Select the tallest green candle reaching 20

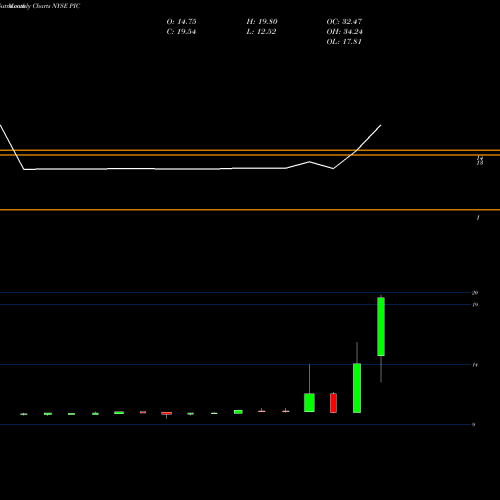pyautogui.click(x=381, y=327)
